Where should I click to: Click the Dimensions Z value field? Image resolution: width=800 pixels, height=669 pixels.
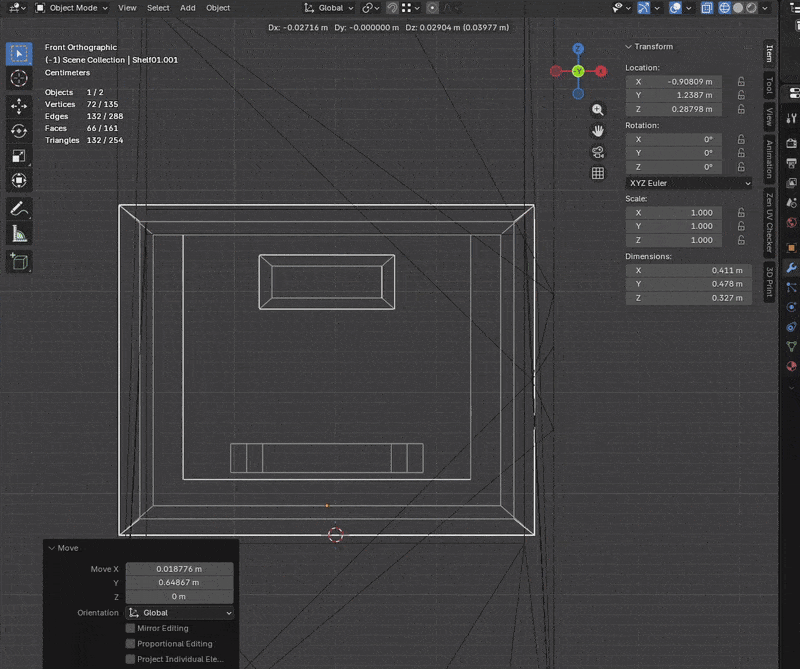tap(688, 298)
